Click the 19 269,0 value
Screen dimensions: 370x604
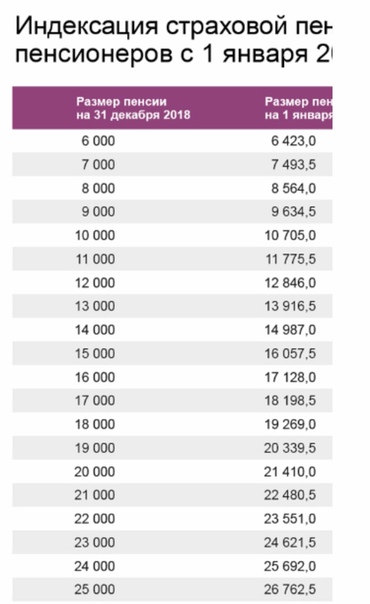point(290,424)
